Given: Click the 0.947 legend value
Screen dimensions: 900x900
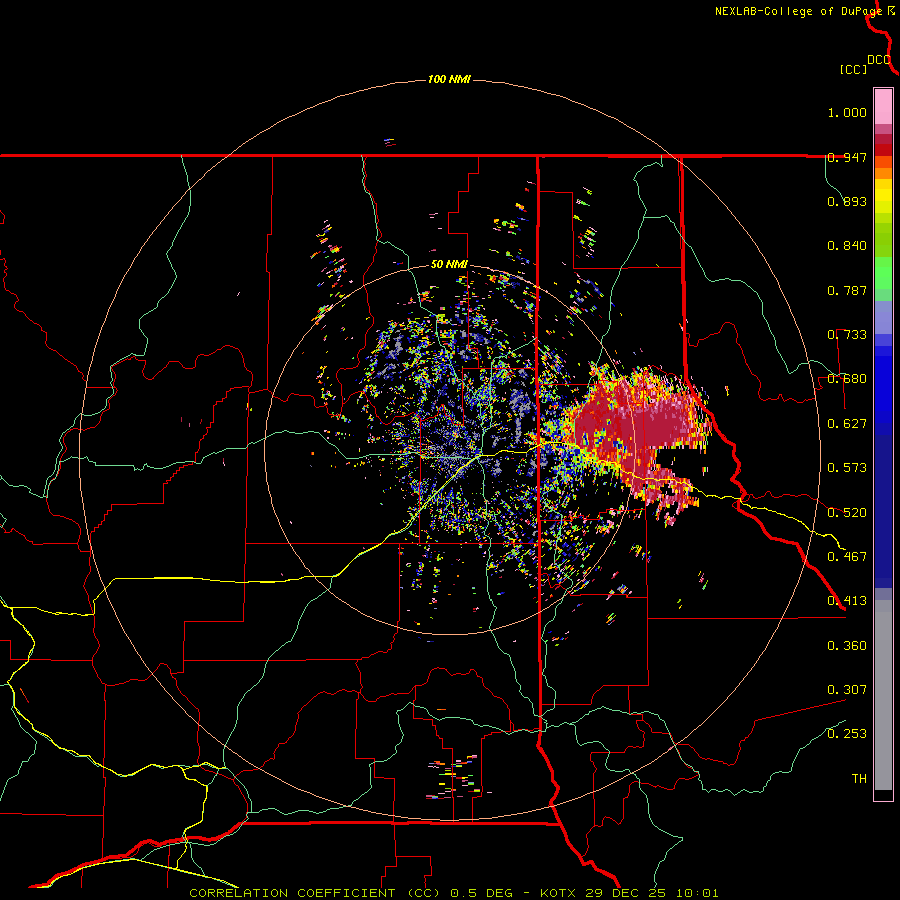Looking at the screenshot, I should pos(847,157).
